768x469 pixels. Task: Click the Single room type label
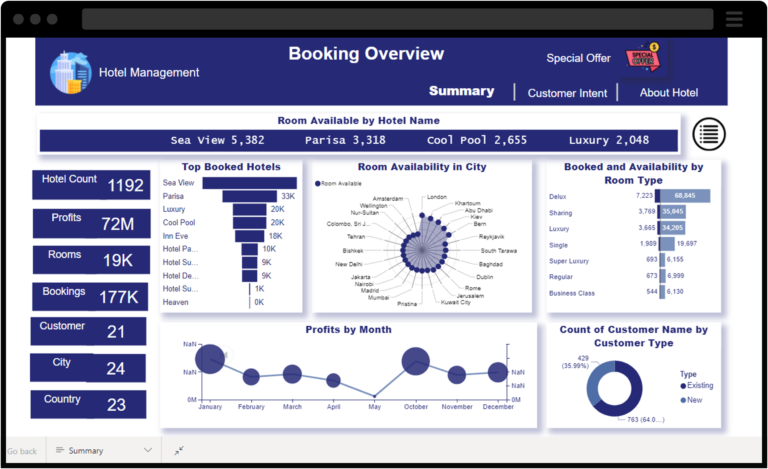click(558, 245)
